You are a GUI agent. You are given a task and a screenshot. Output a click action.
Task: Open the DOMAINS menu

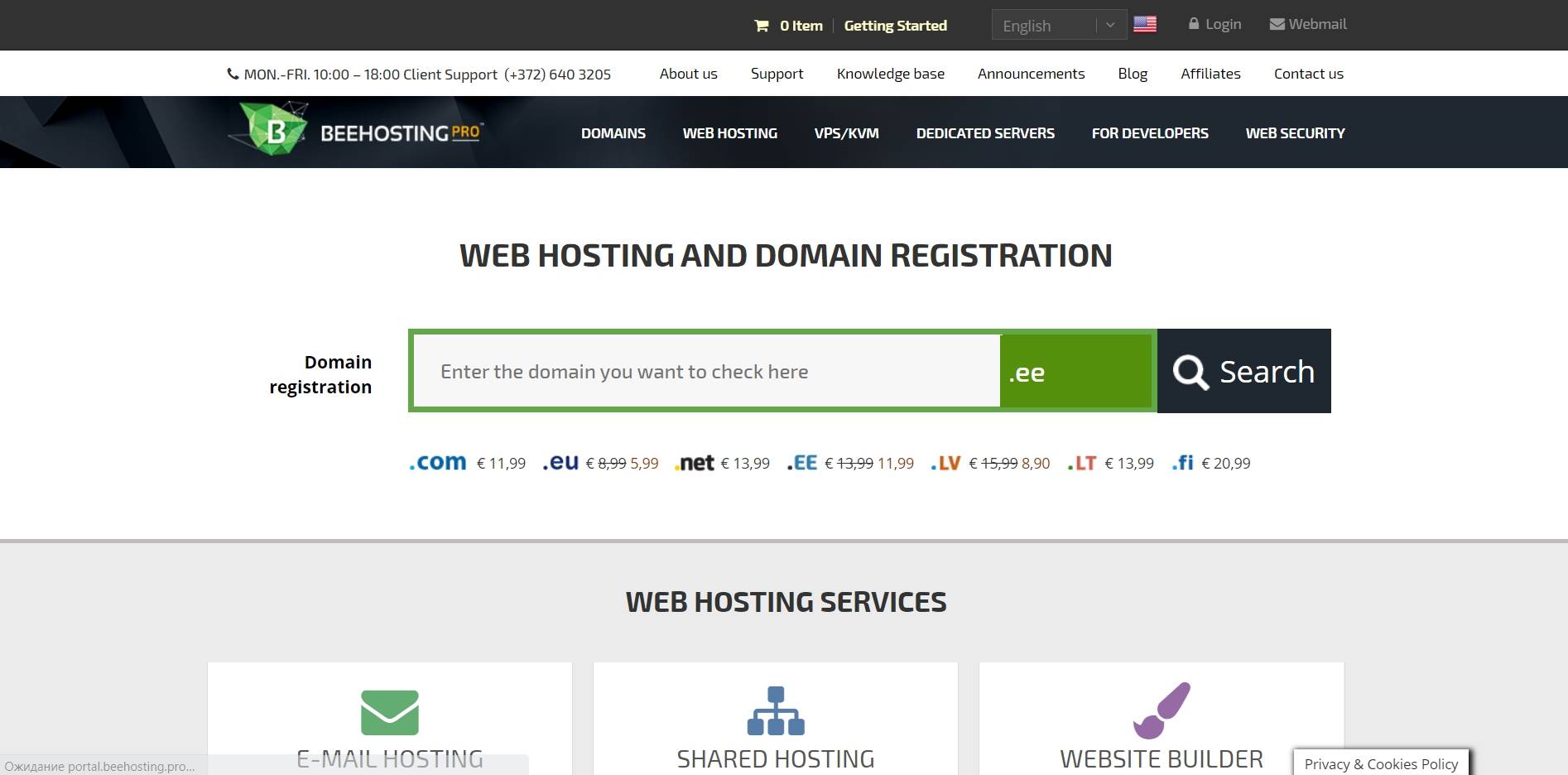coord(613,133)
